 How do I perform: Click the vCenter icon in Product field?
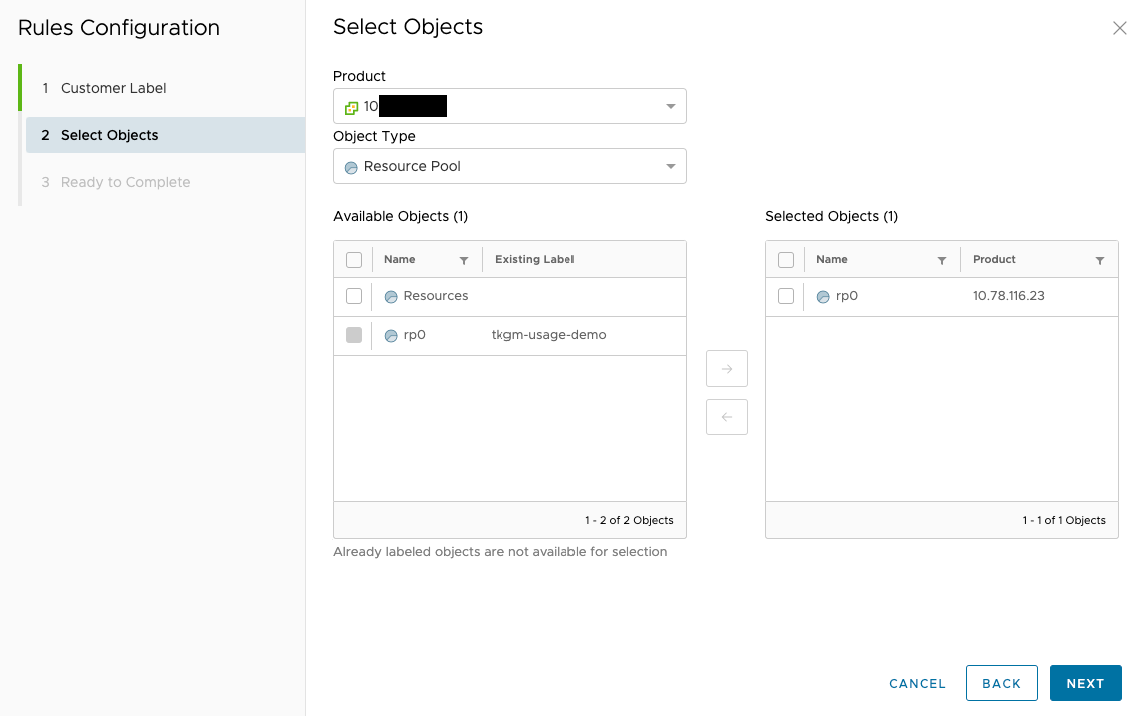pyautogui.click(x=351, y=107)
